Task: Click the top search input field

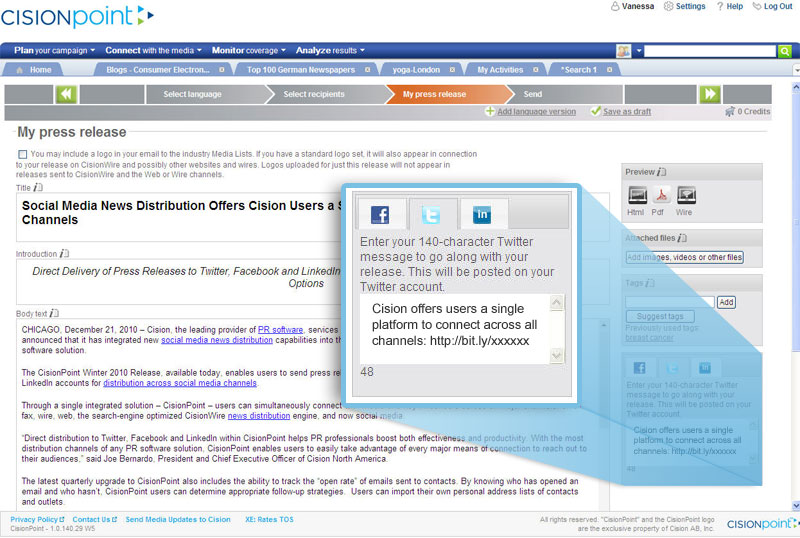Action: pos(710,51)
